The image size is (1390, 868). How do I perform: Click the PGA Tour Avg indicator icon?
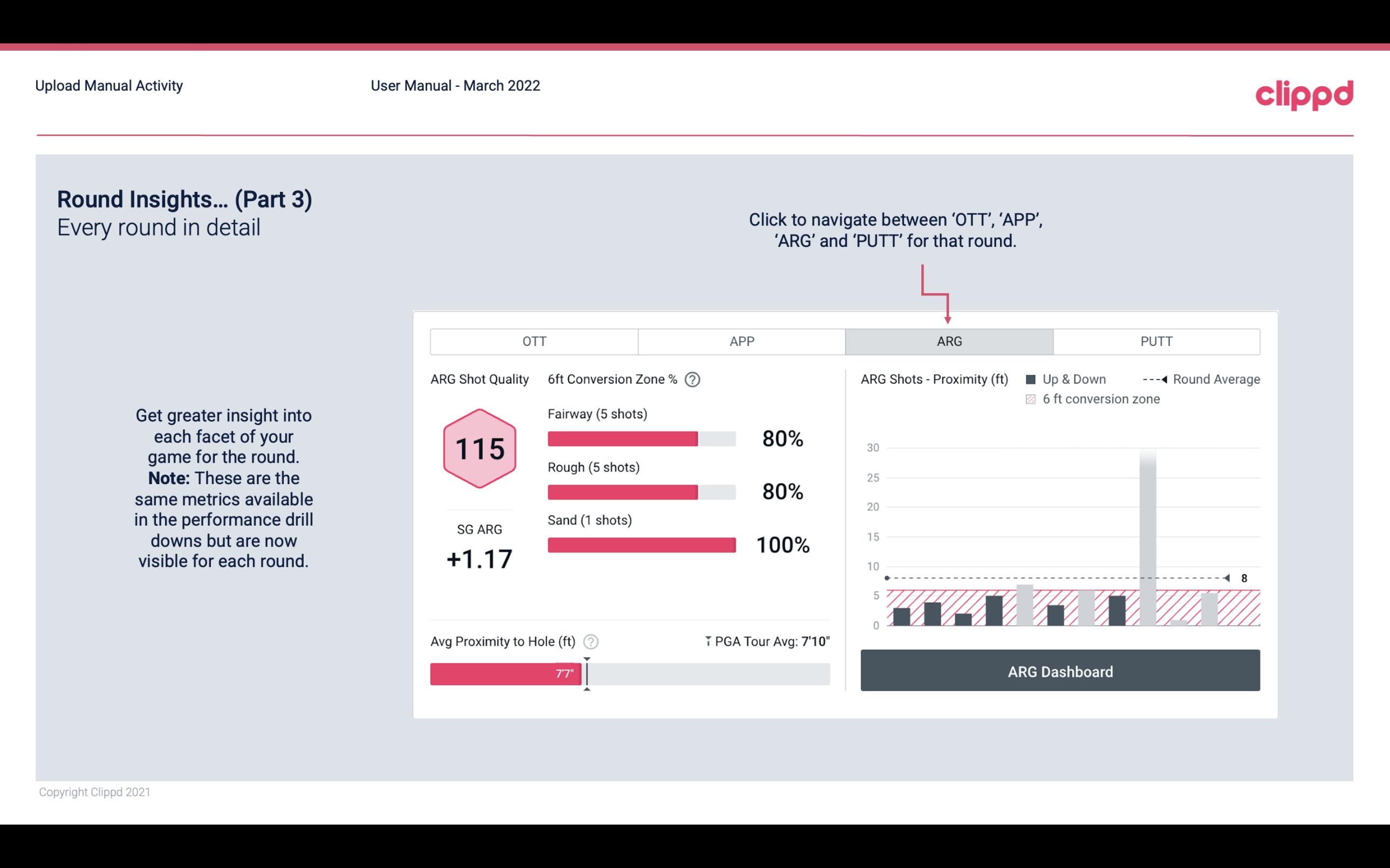pyautogui.click(x=707, y=641)
